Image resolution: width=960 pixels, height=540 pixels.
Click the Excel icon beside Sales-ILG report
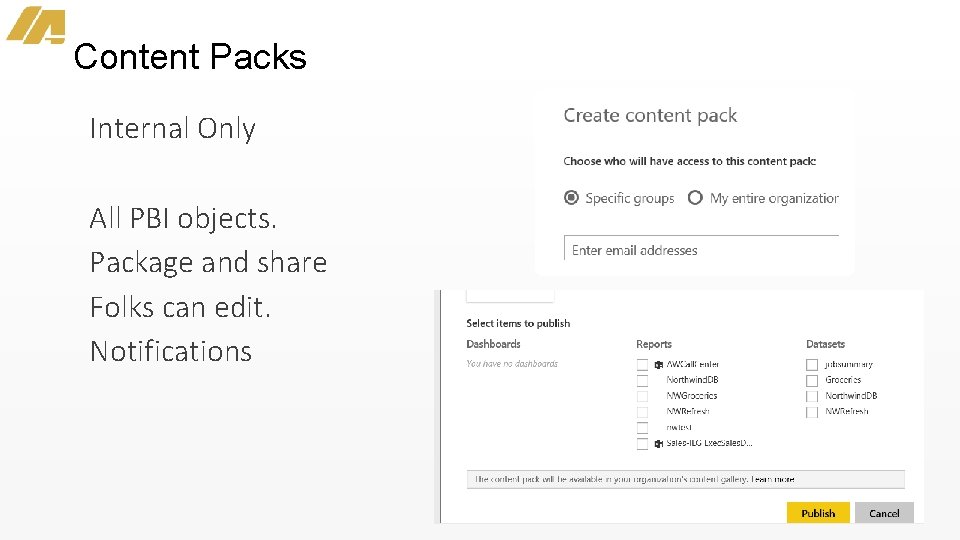pos(659,444)
